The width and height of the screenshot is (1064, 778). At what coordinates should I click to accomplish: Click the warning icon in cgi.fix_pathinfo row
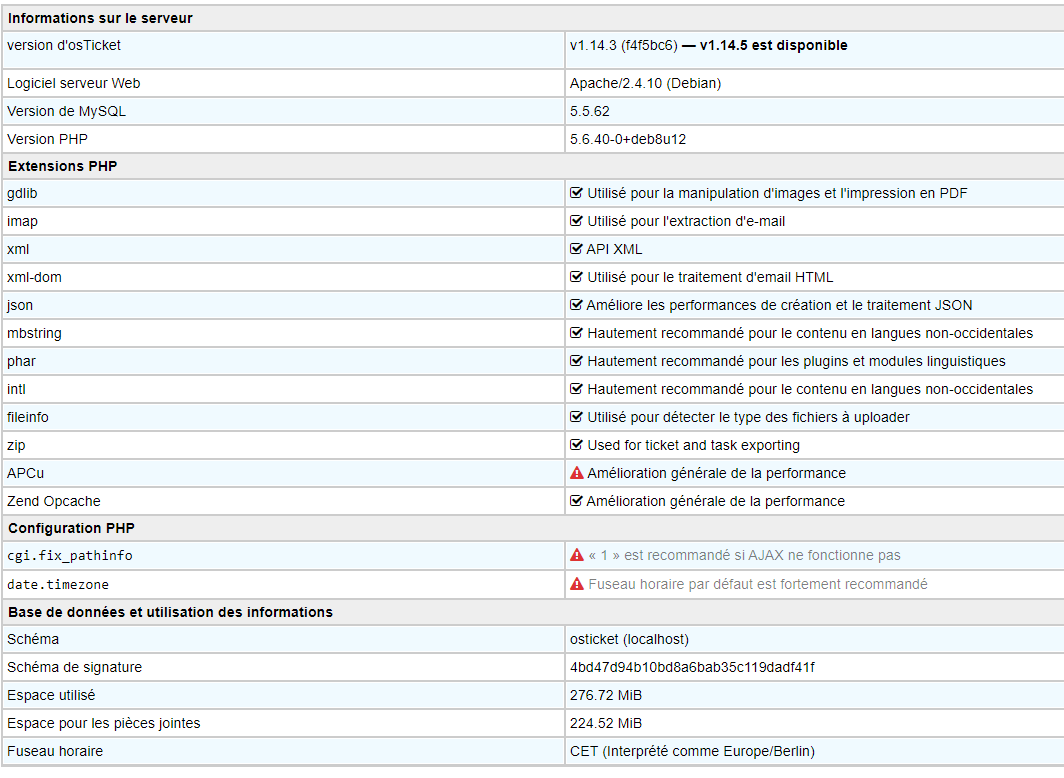(x=577, y=555)
